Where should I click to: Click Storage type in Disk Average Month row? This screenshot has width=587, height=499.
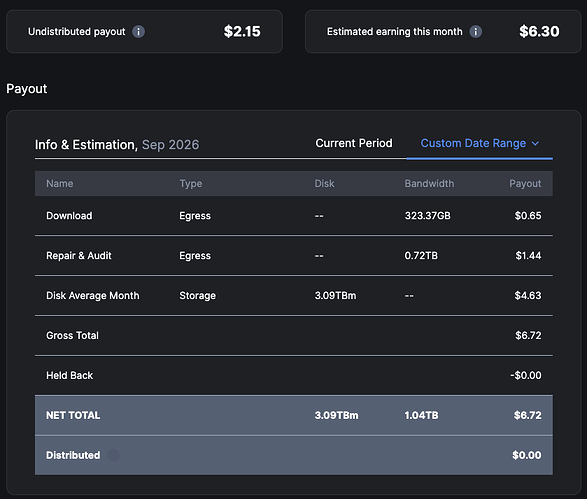197,296
